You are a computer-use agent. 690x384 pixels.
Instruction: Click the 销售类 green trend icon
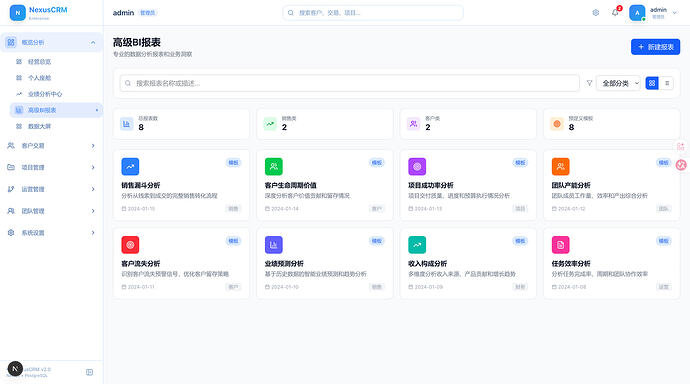[270, 124]
